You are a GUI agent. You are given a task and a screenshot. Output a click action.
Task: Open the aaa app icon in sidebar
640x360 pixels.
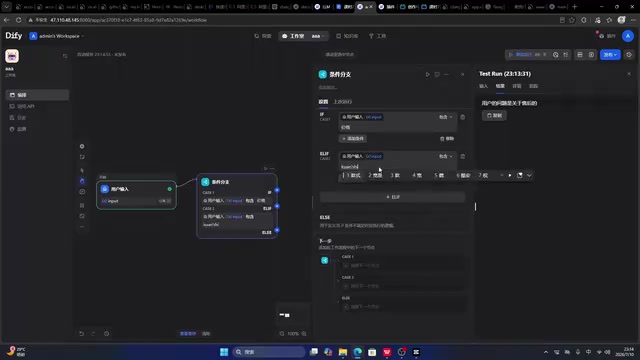[12, 56]
